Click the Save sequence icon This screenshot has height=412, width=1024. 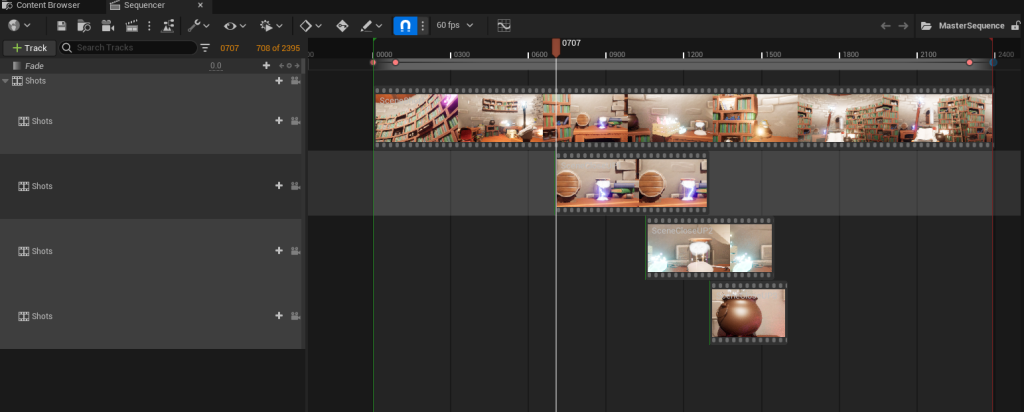(x=62, y=25)
